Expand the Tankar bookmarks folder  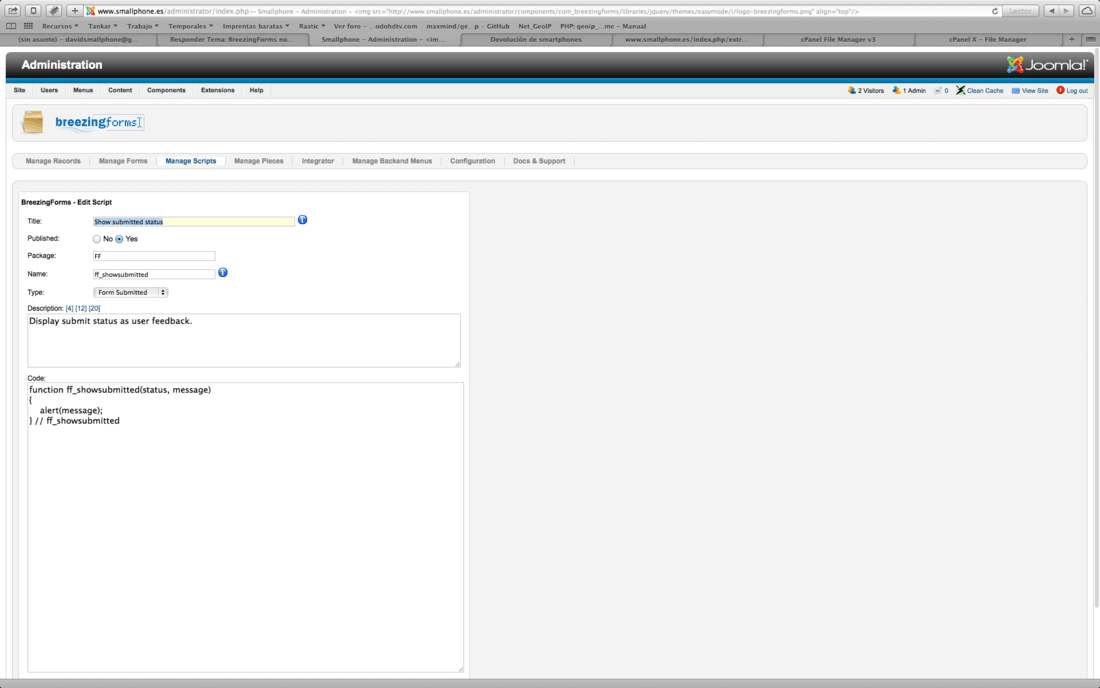point(103,26)
